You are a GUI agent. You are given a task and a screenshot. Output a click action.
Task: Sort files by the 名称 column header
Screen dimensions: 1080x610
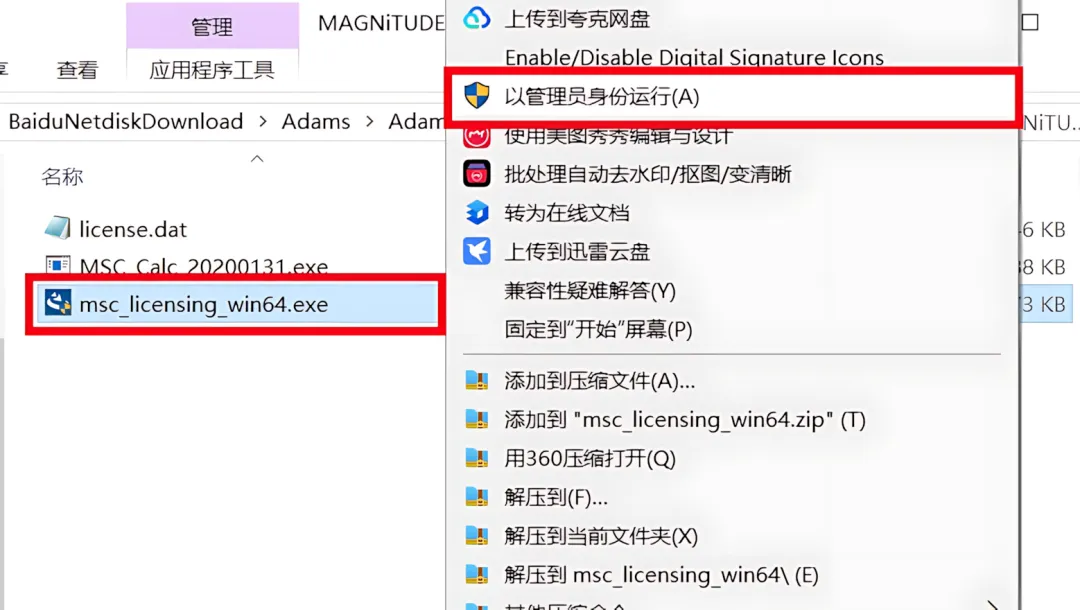(63, 177)
